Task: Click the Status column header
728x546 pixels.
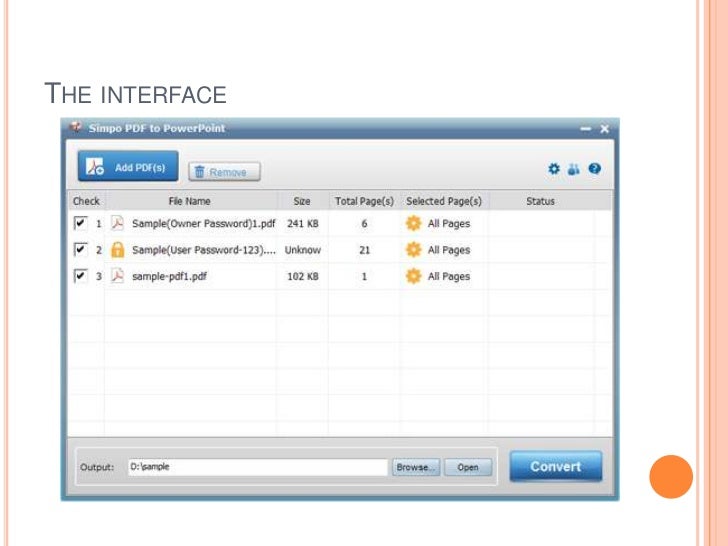Action: point(540,201)
